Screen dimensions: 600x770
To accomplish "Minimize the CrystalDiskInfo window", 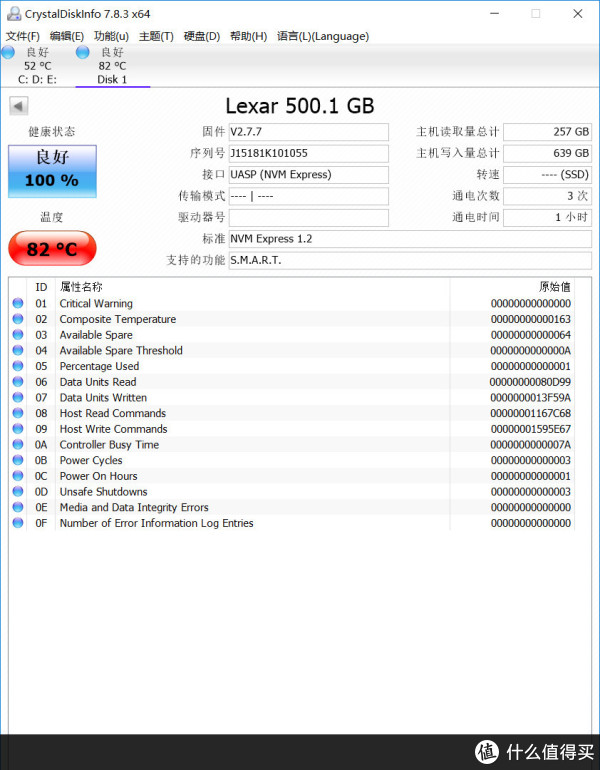I will 494,14.
